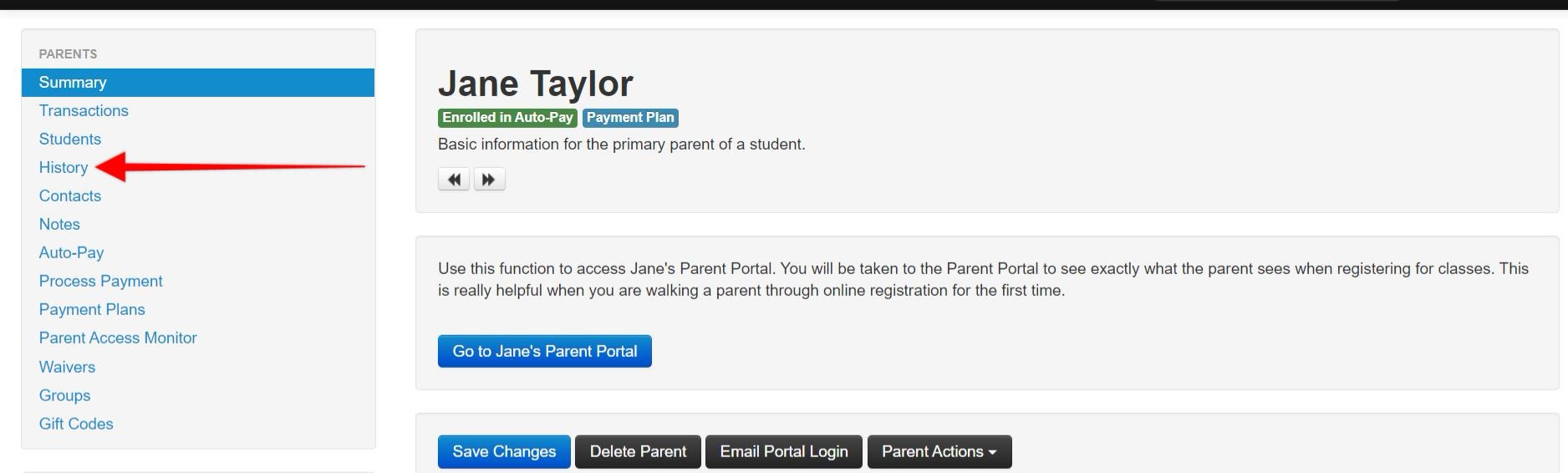Open Payment Plans section

pos(92,310)
